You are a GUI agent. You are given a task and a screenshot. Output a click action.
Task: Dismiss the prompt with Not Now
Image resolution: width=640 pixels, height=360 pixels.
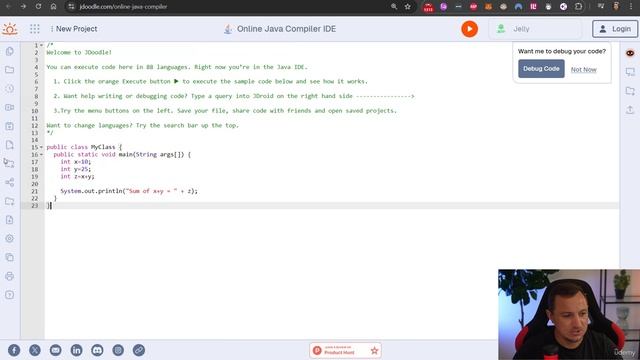(x=584, y=69)
